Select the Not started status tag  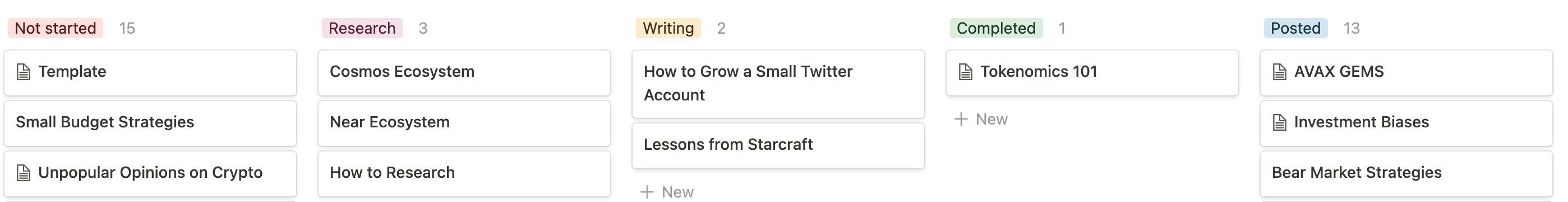coord(56,28)
